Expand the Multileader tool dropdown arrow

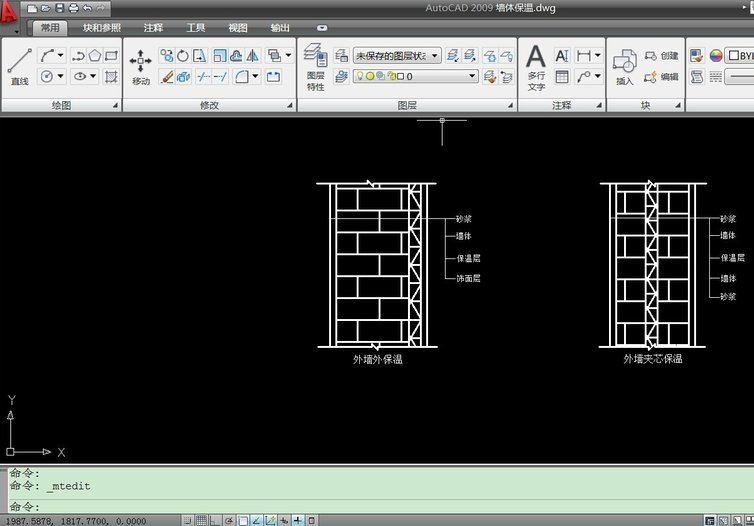[598, 76]
